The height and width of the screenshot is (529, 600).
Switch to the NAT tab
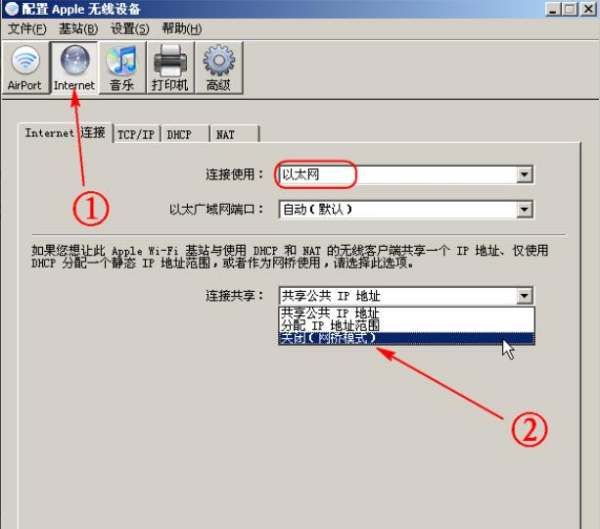234,134
